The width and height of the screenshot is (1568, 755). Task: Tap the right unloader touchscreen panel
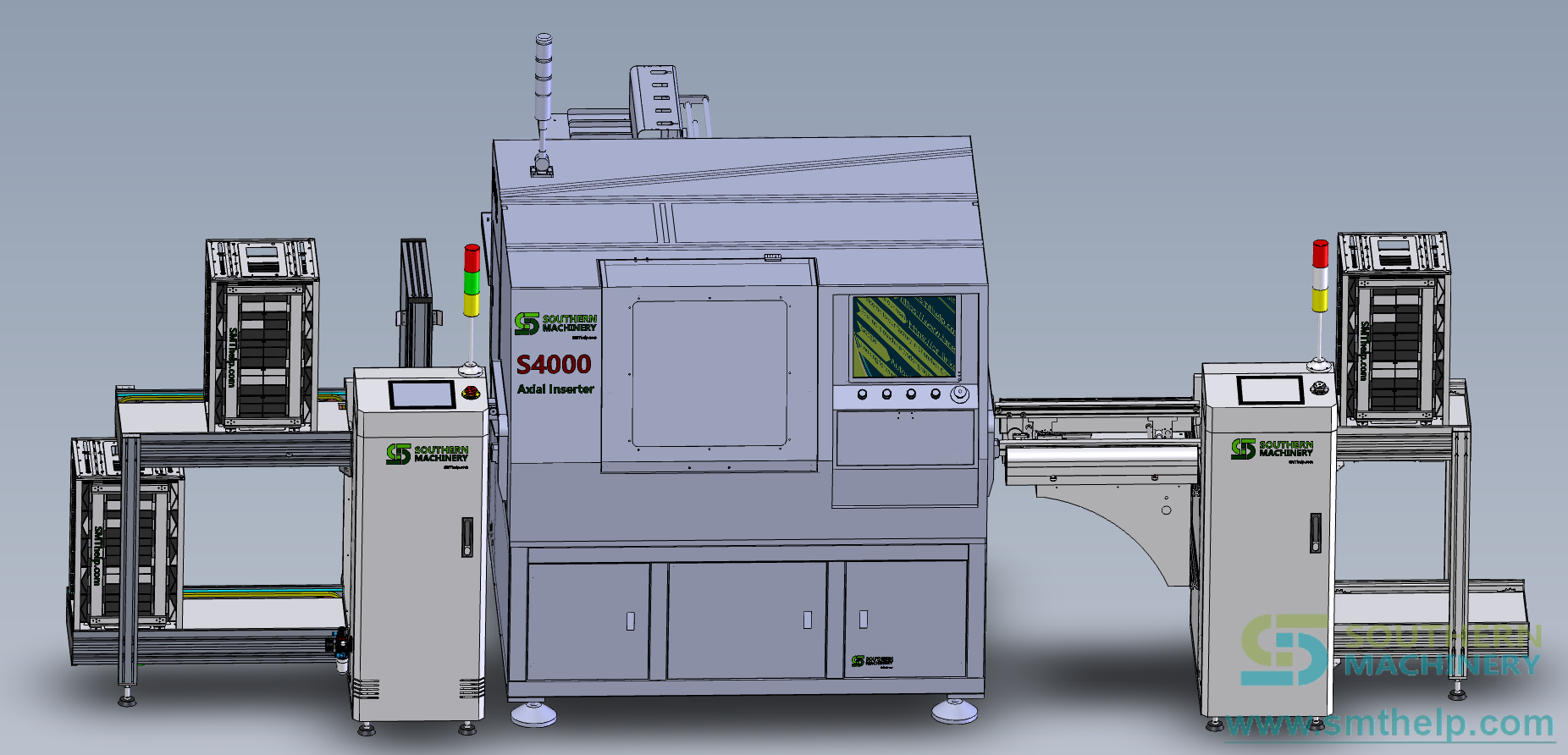click(x=1270, y=390)
